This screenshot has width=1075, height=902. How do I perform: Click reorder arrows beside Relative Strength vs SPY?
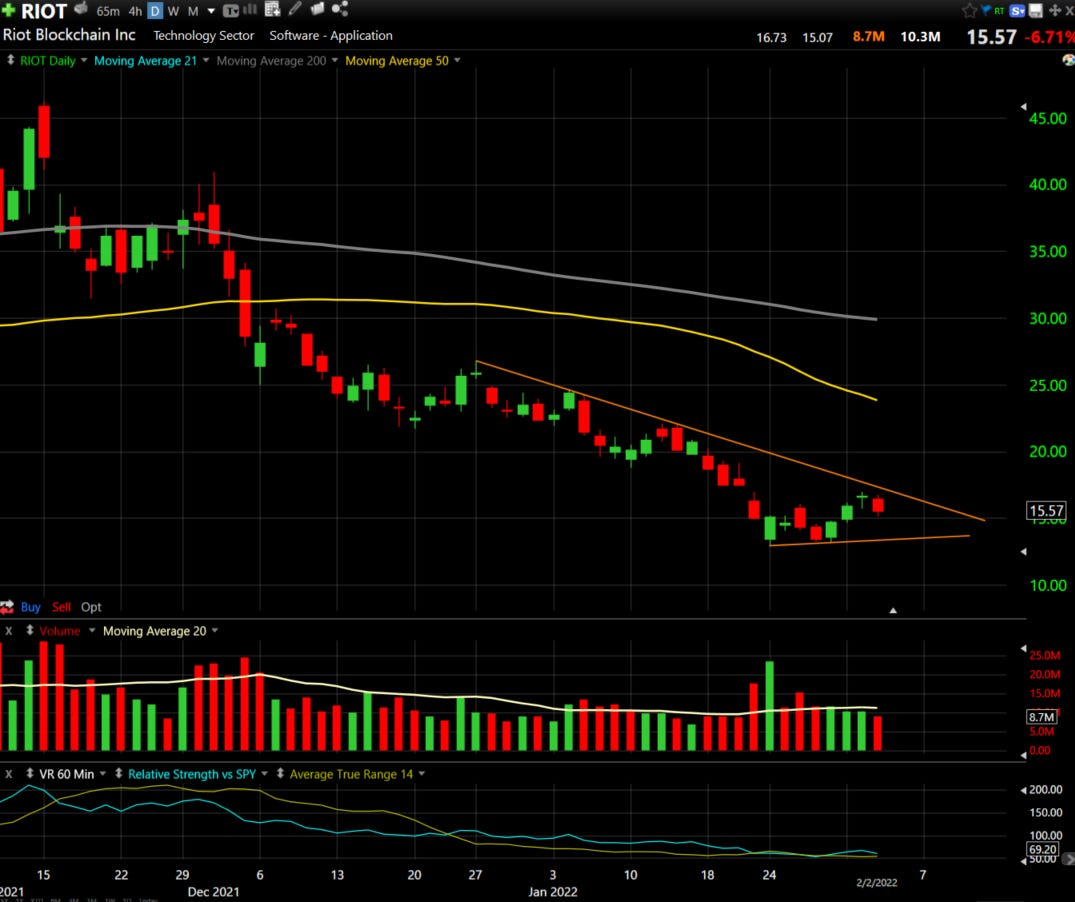(x=119, y=774)
